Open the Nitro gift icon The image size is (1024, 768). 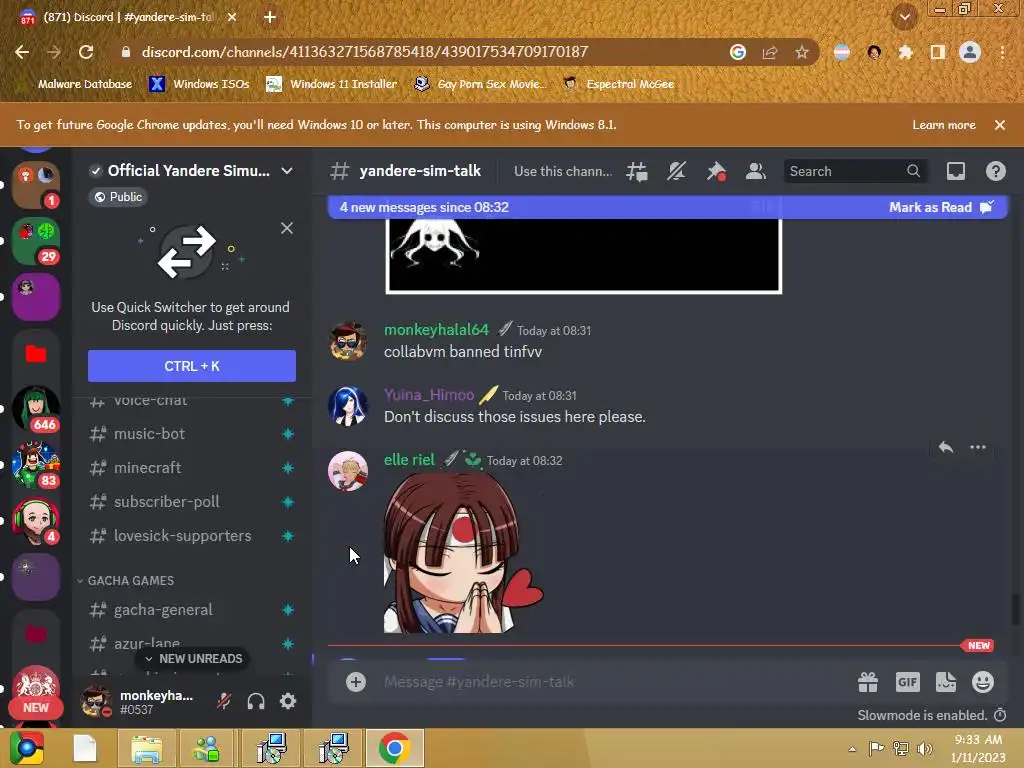(x=868, y=682)
